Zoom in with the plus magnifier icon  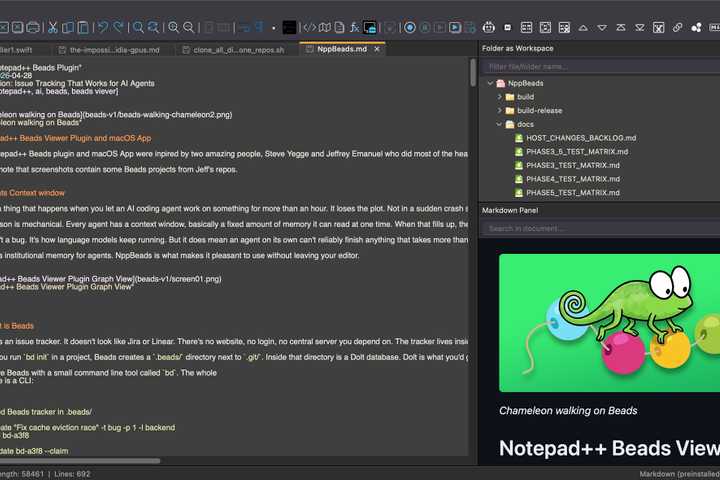pyautogui.click(x=174, y=28)
